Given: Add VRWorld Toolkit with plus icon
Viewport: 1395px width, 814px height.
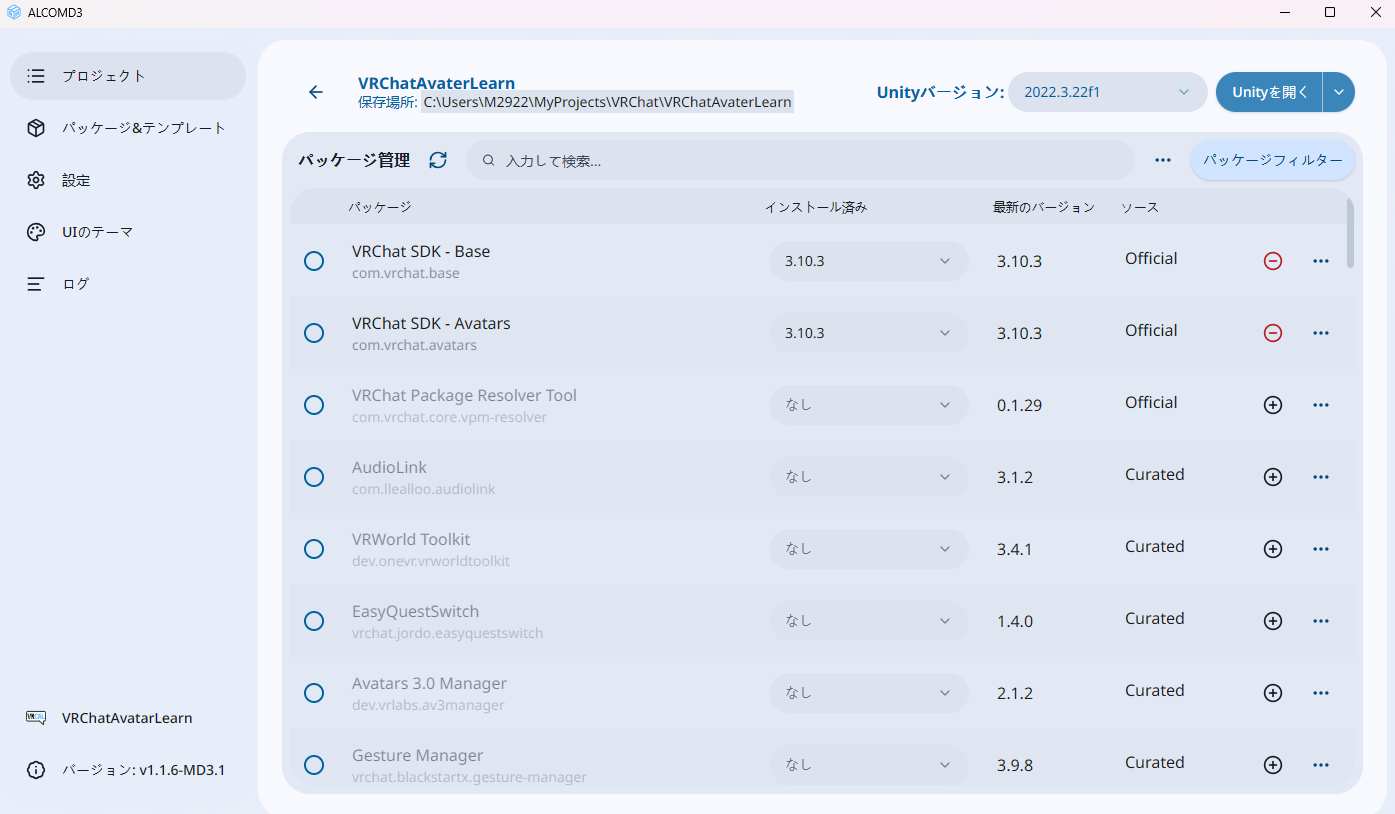Looking at the screenshot, I should point(1273,549).
